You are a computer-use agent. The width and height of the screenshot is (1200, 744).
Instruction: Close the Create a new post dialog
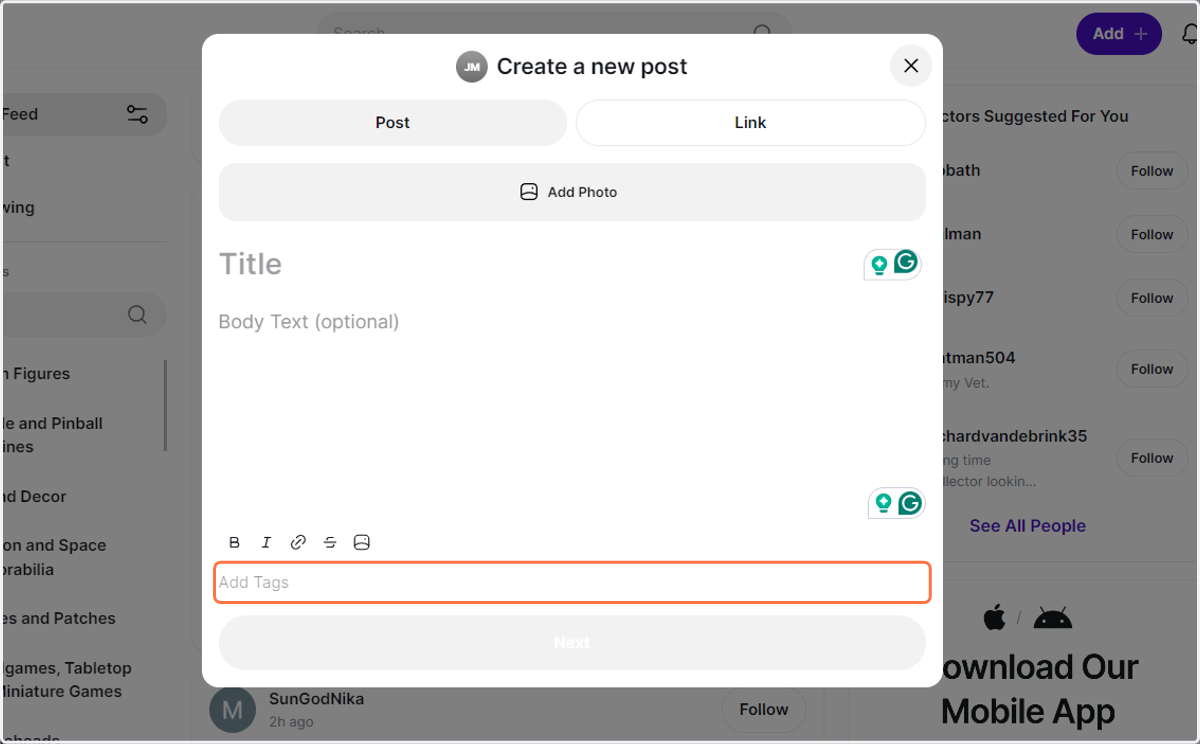tap(911, 66)
